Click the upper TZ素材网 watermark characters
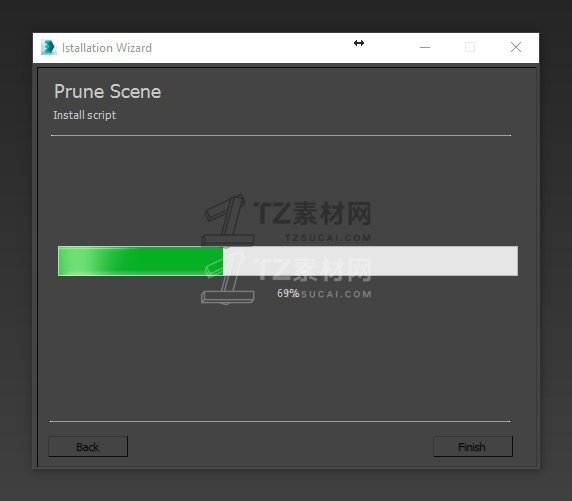Screen dimensions: 572x501 pyautogui.click(x=313, y=213)
